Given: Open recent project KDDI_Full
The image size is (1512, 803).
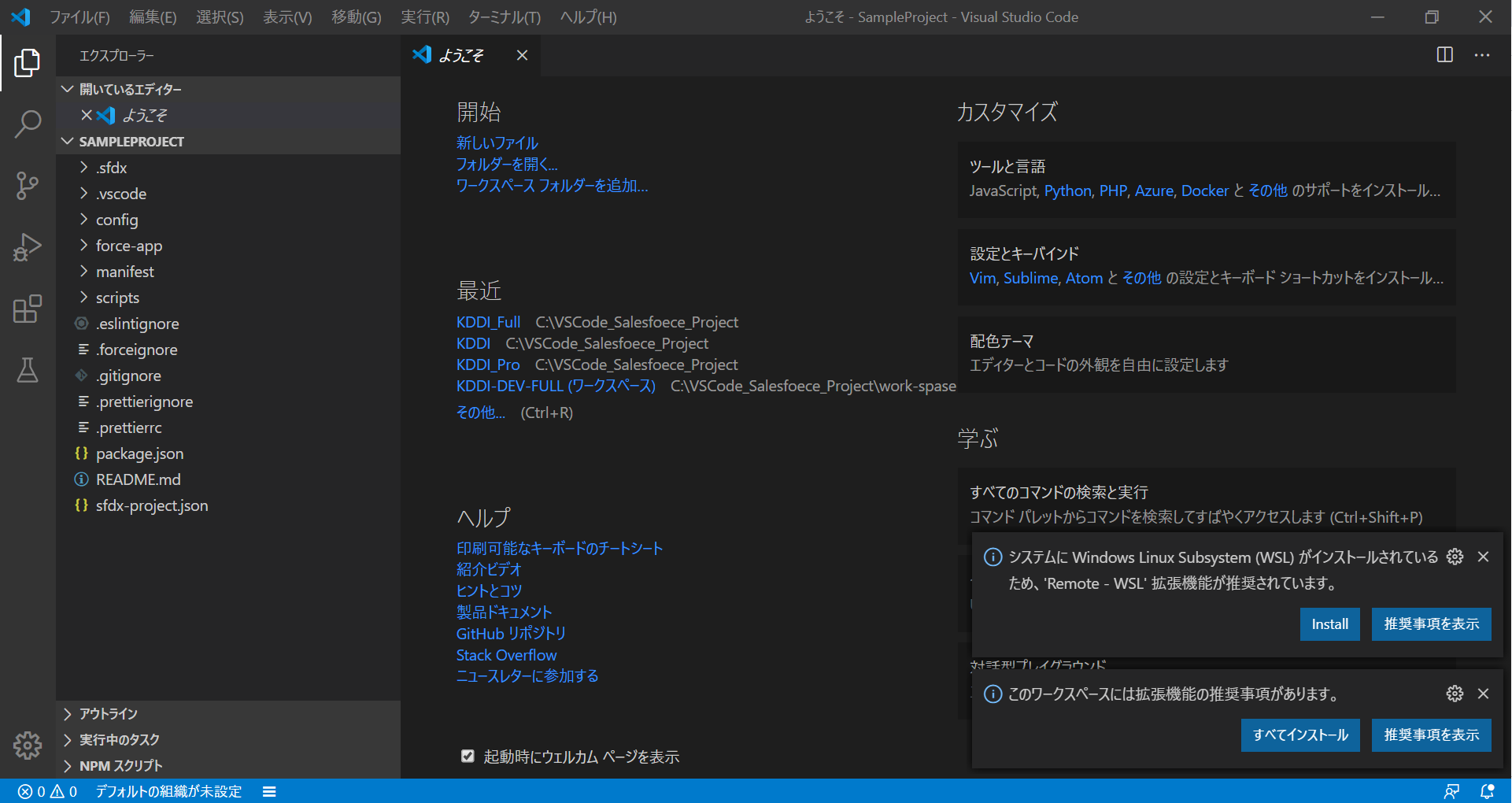Looking at the screenshot, I should click(488, 322).
